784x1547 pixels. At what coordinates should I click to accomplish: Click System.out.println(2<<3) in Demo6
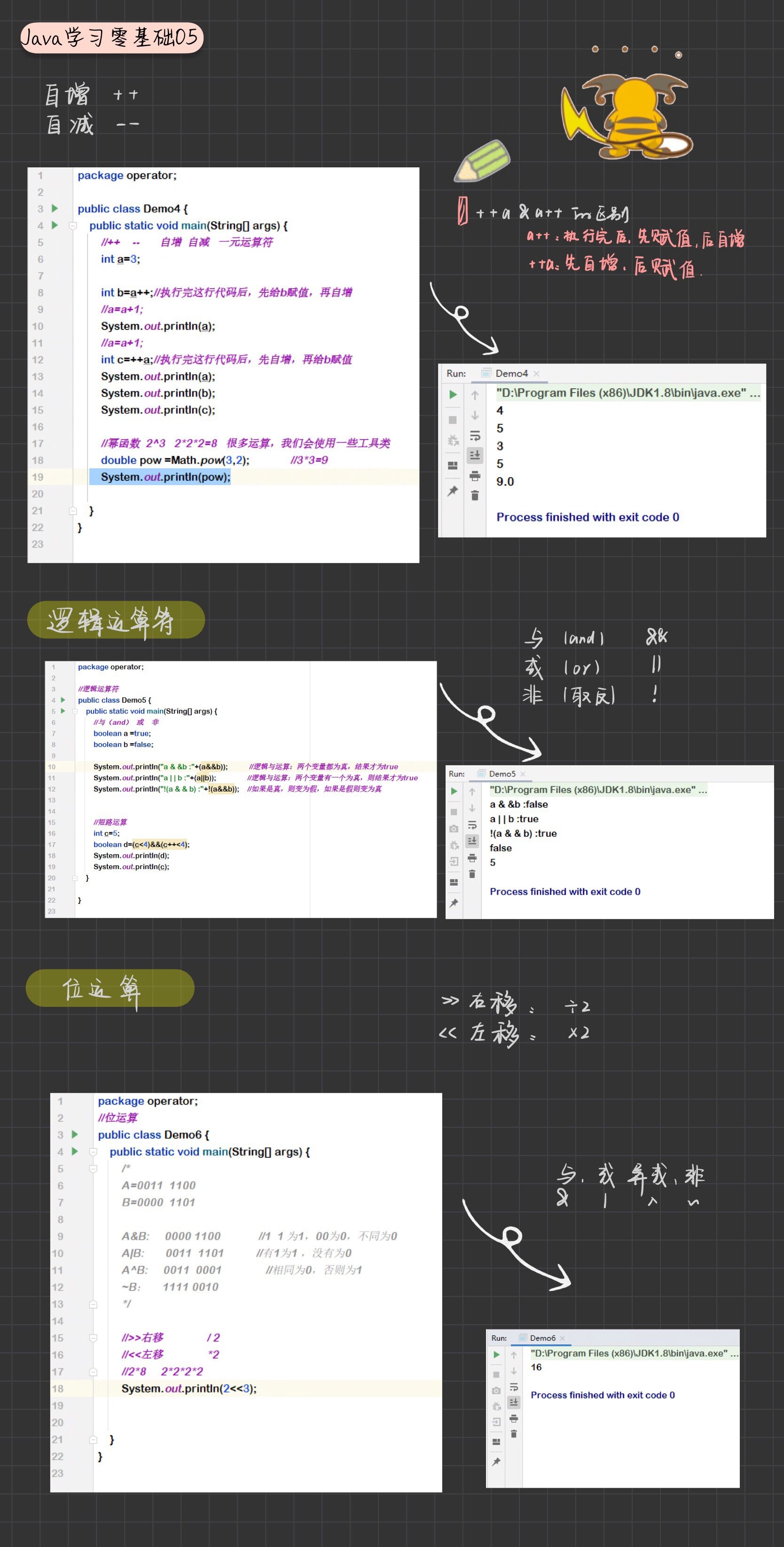(x=189, y=1389)
